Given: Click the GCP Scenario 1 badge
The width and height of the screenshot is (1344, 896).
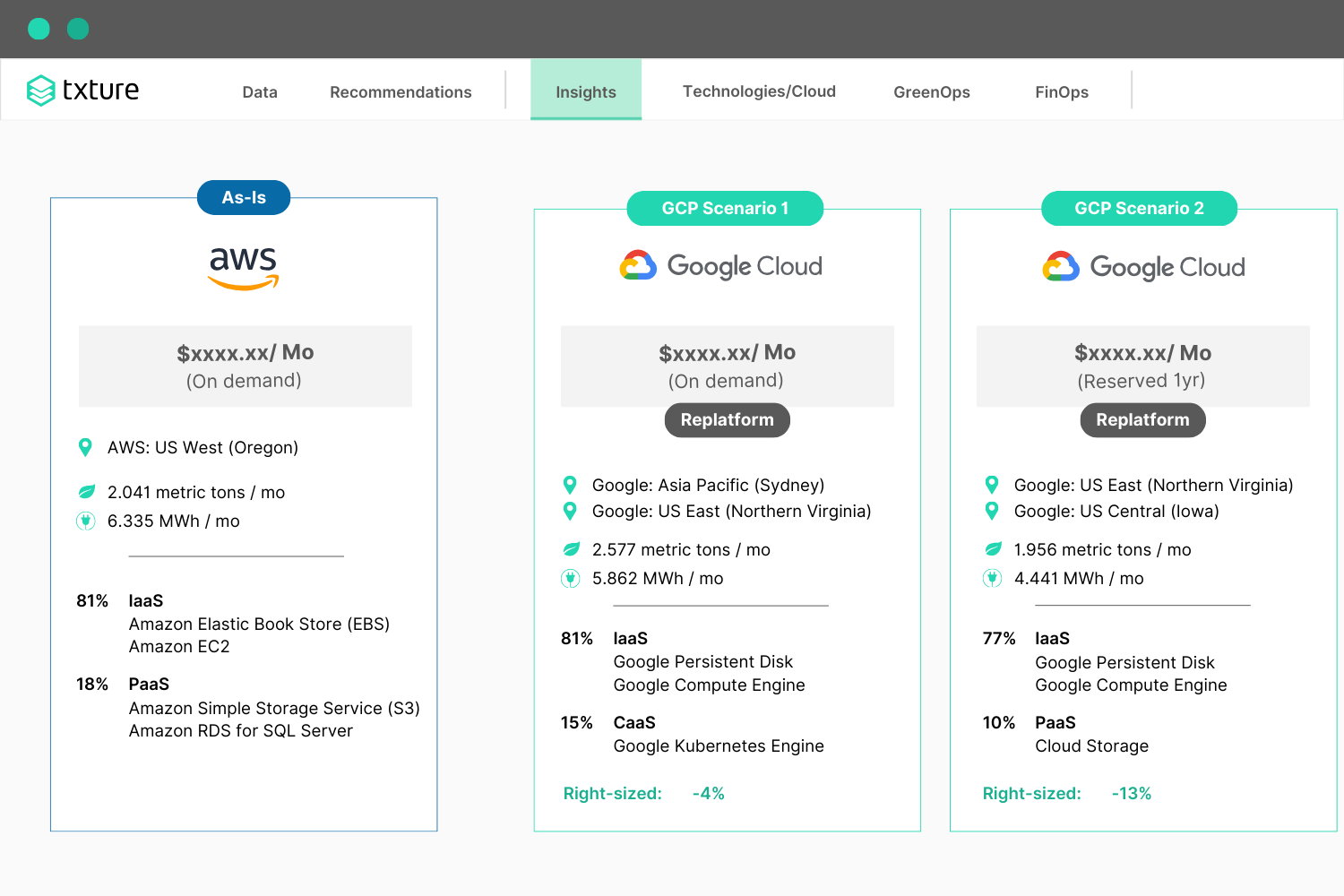Looking at the screenshot, I should coord(725,208).
